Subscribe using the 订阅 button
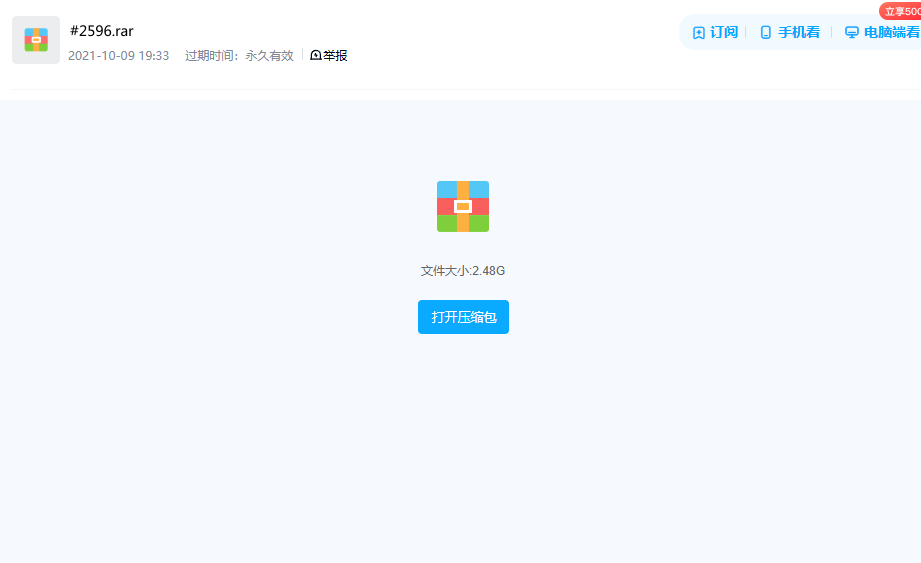The width and height of the screenshot is (921, 563). pyautogui.click(x=715, y=32)
